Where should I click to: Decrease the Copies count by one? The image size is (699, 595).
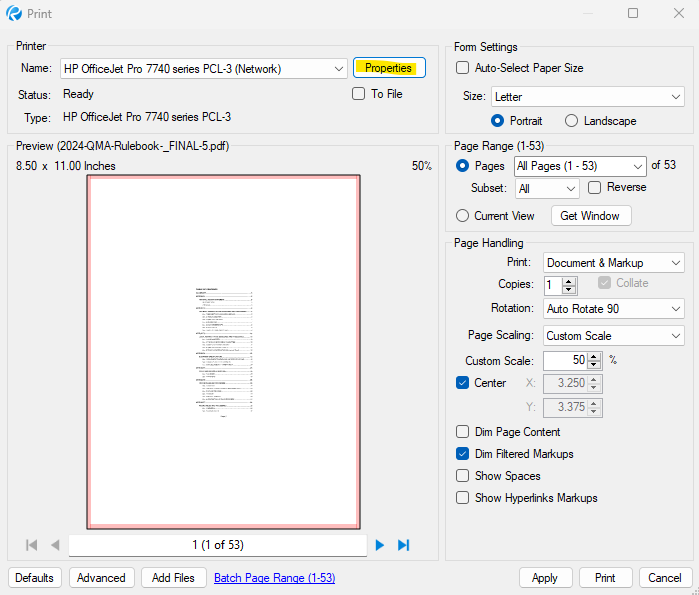pos(568,289)
